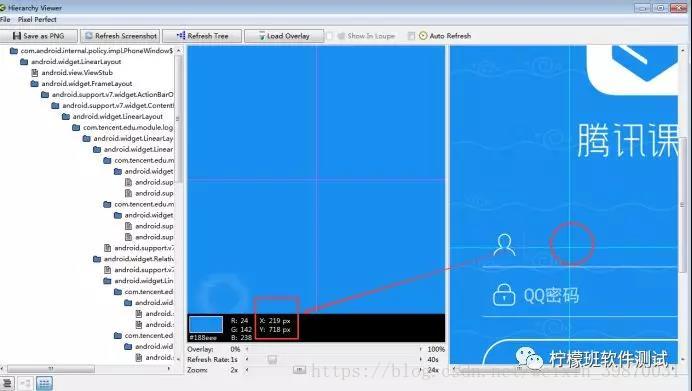Click the Save as PNG button
This screenshot has width=692, height=391.
coord(39,36)
